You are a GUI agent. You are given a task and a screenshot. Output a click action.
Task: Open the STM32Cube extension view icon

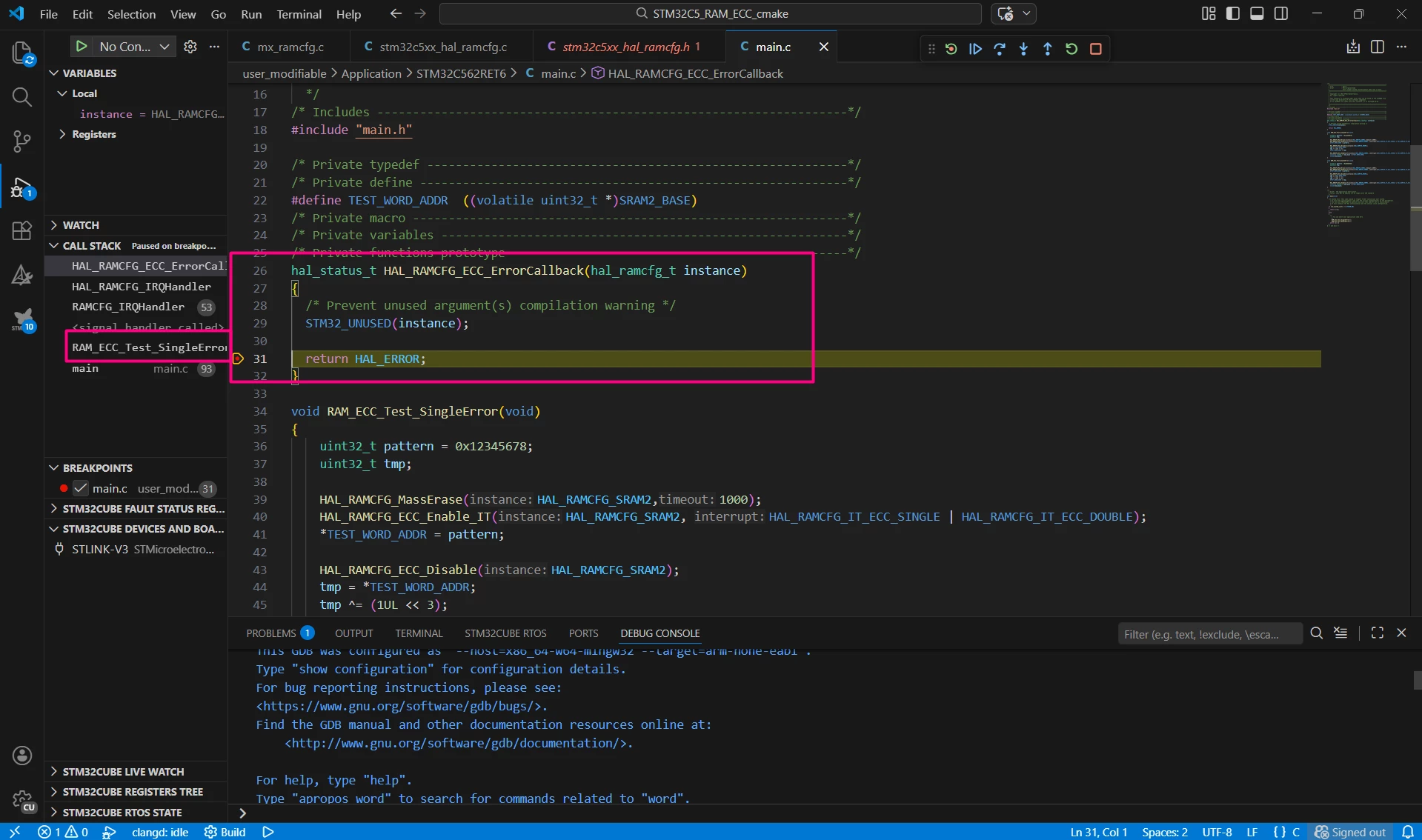pos(21,319)
